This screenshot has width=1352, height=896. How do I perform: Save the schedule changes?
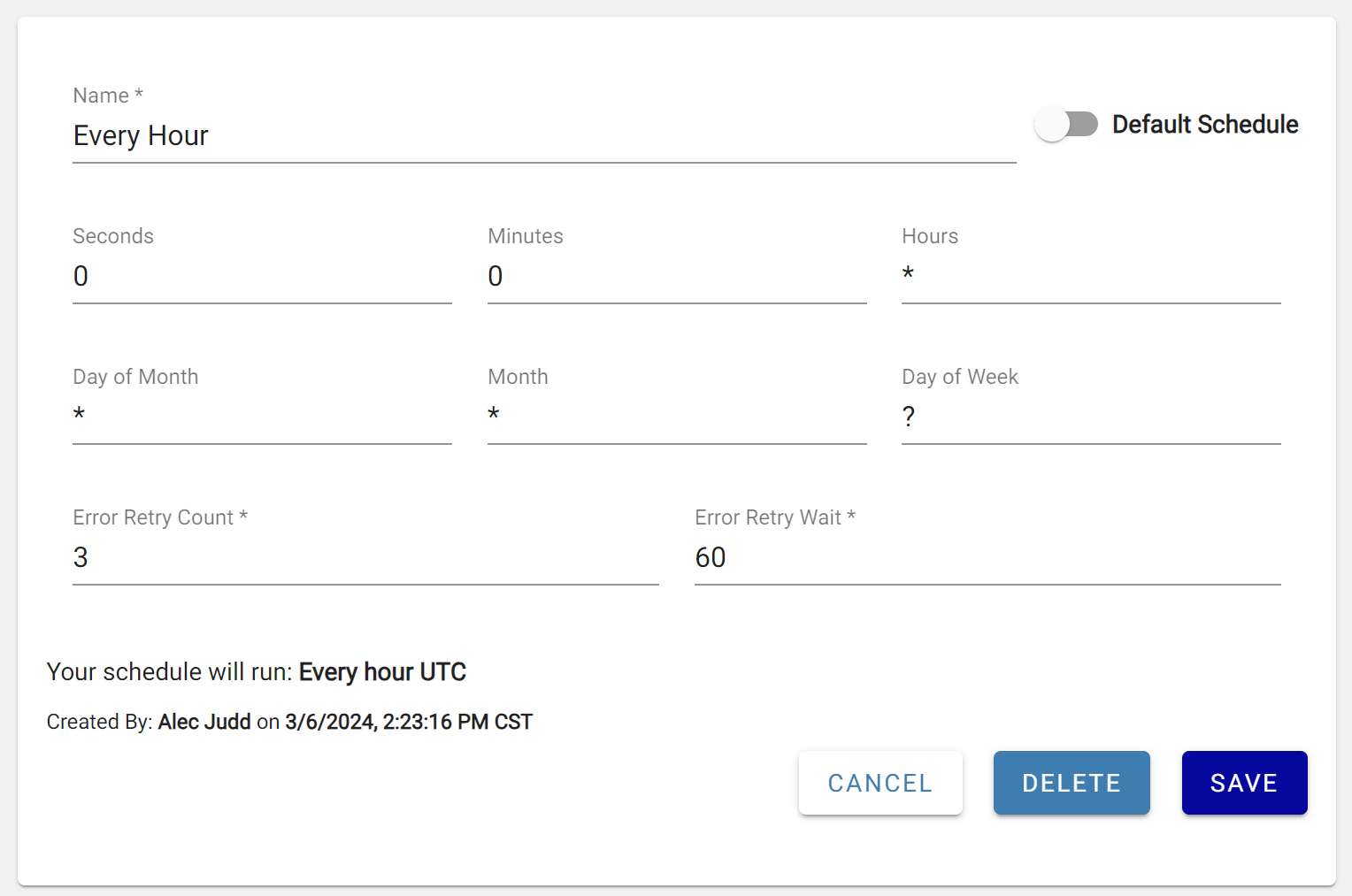1244,783
